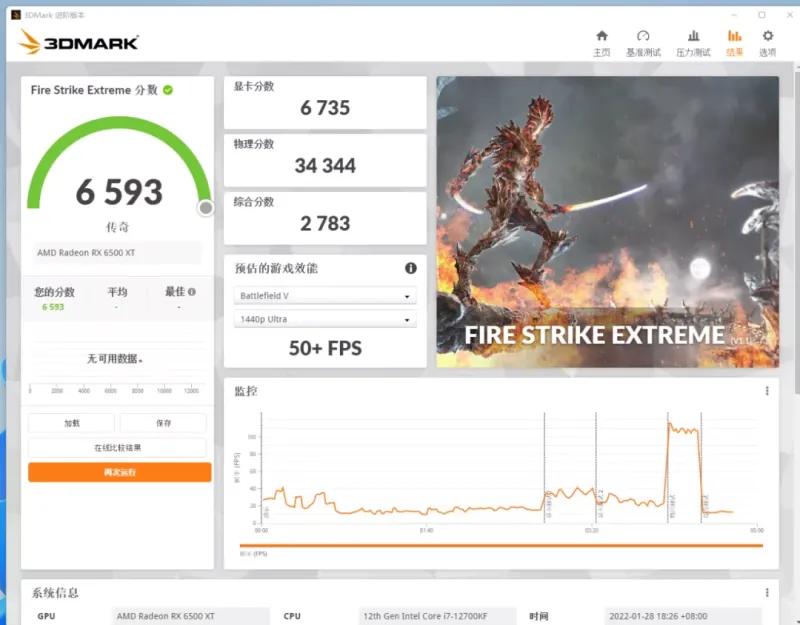Click the 综合分数 2 783 score
This screenshot has width=800, height=625.
coord(325,223)
